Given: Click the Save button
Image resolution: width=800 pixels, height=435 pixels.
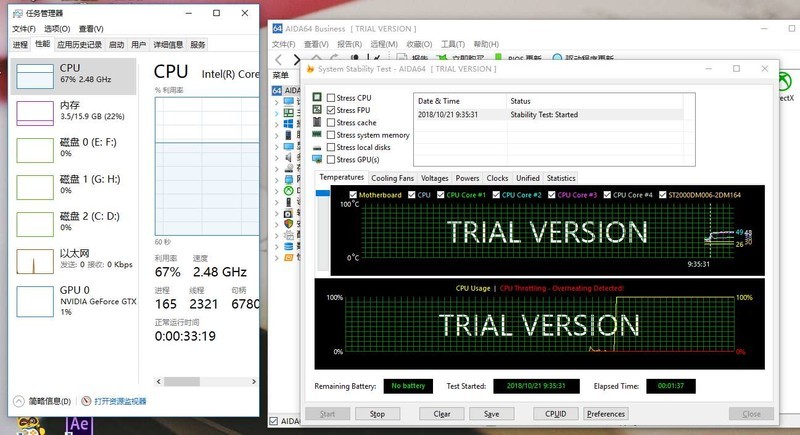Looking at the screenshot, I should click(x=491, y=414).
